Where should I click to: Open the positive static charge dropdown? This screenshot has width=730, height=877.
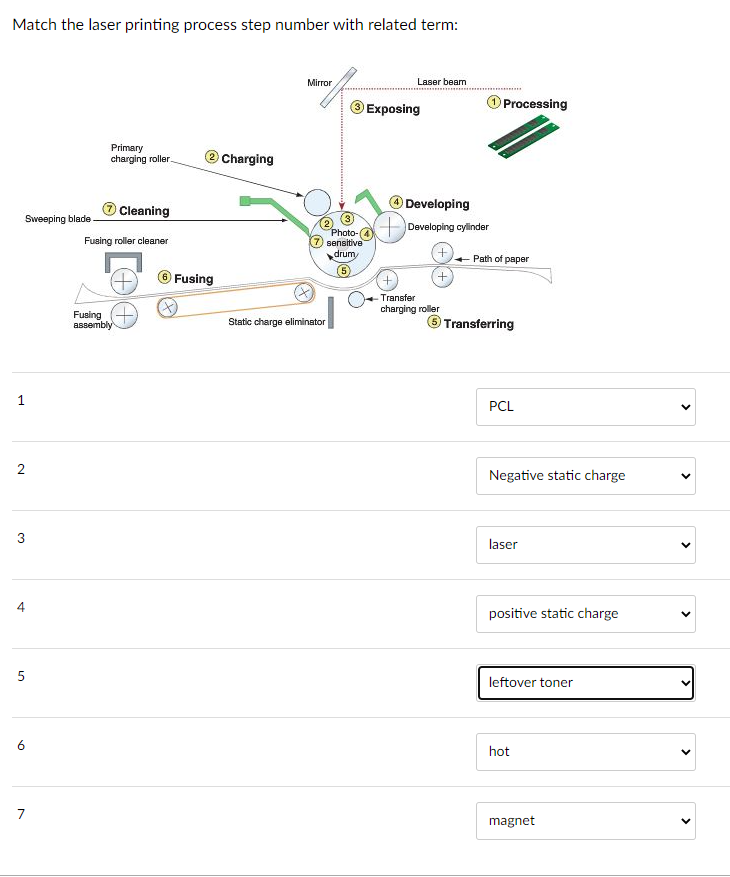click(586, 614)
